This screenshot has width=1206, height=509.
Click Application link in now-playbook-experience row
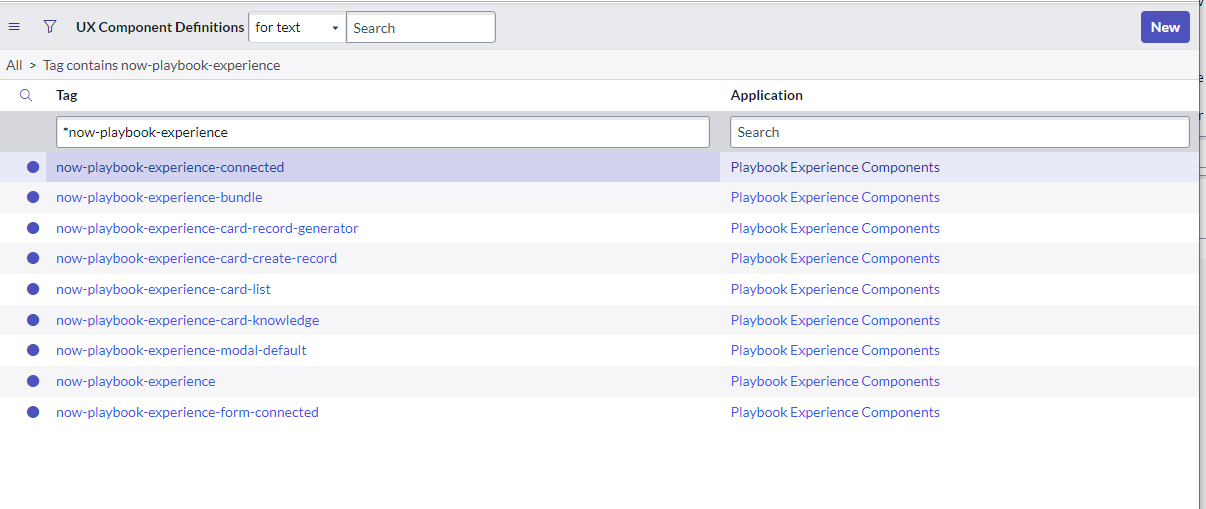click(835, 381)
